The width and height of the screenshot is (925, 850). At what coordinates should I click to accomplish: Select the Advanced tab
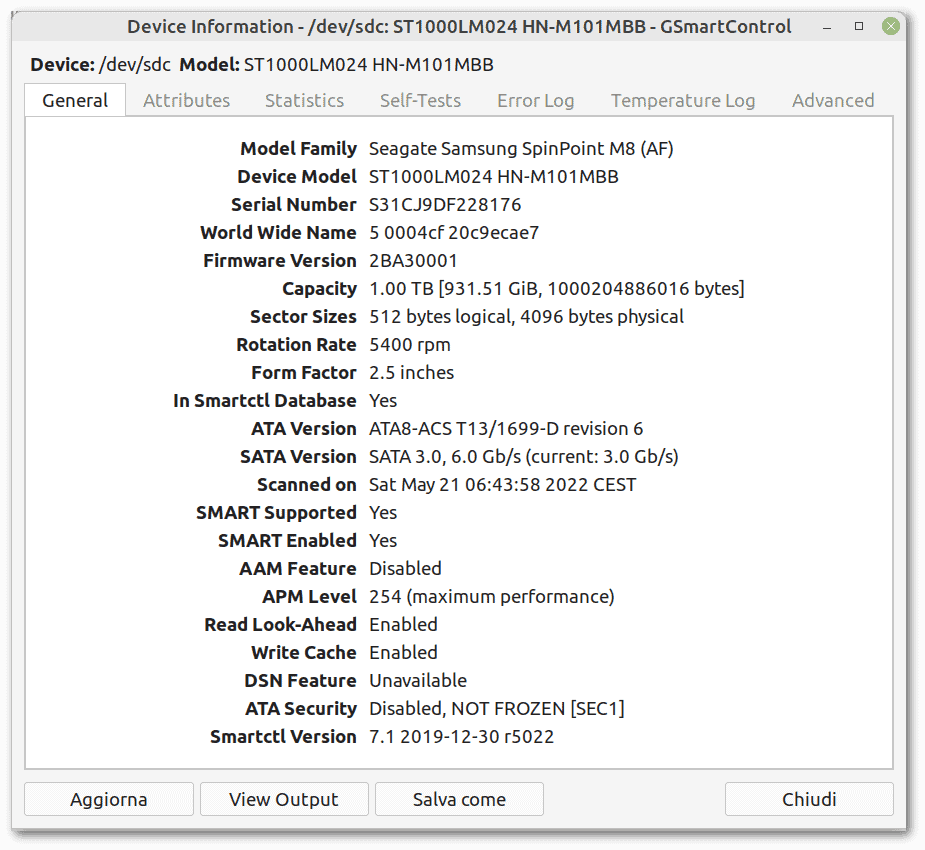click(x=833, y=100)
